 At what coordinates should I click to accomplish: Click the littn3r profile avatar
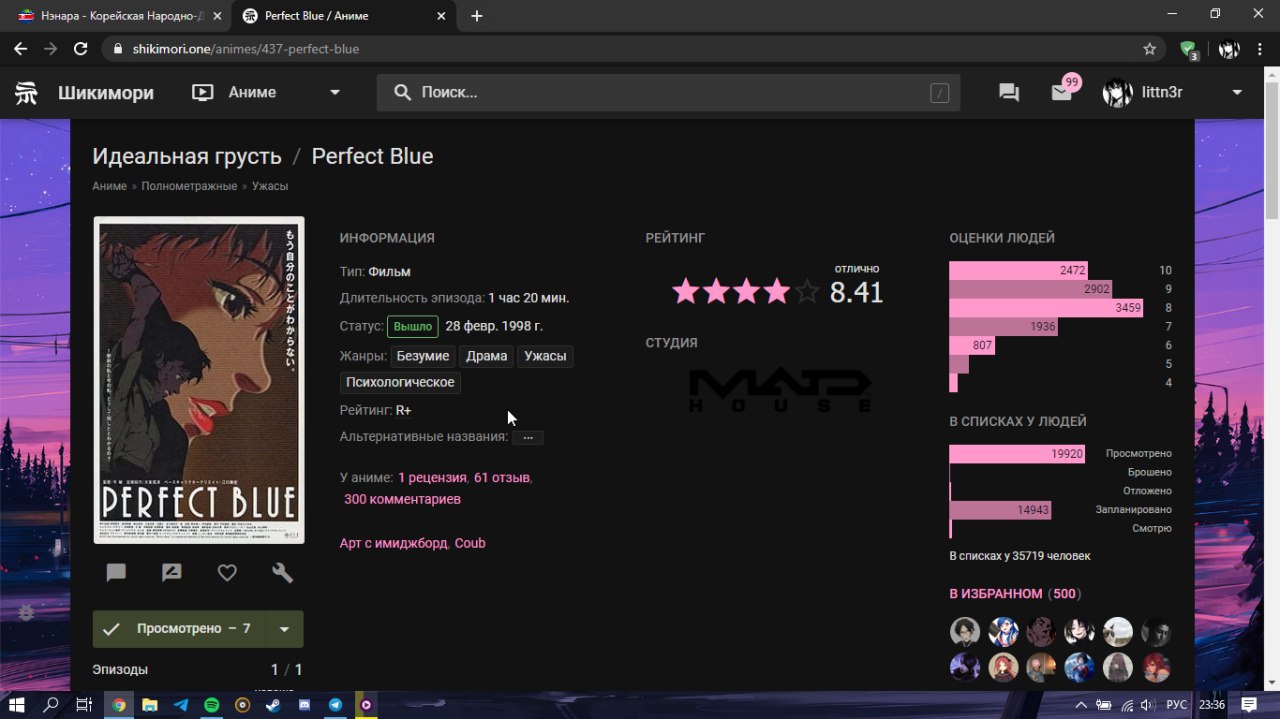point(1117,92)
